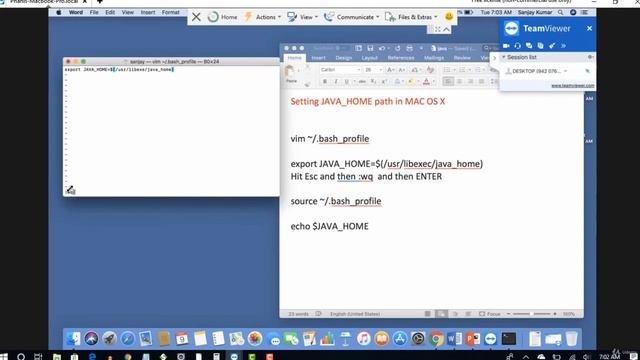Toggle Underline formatting in Word ribbon

pos(347,82)
